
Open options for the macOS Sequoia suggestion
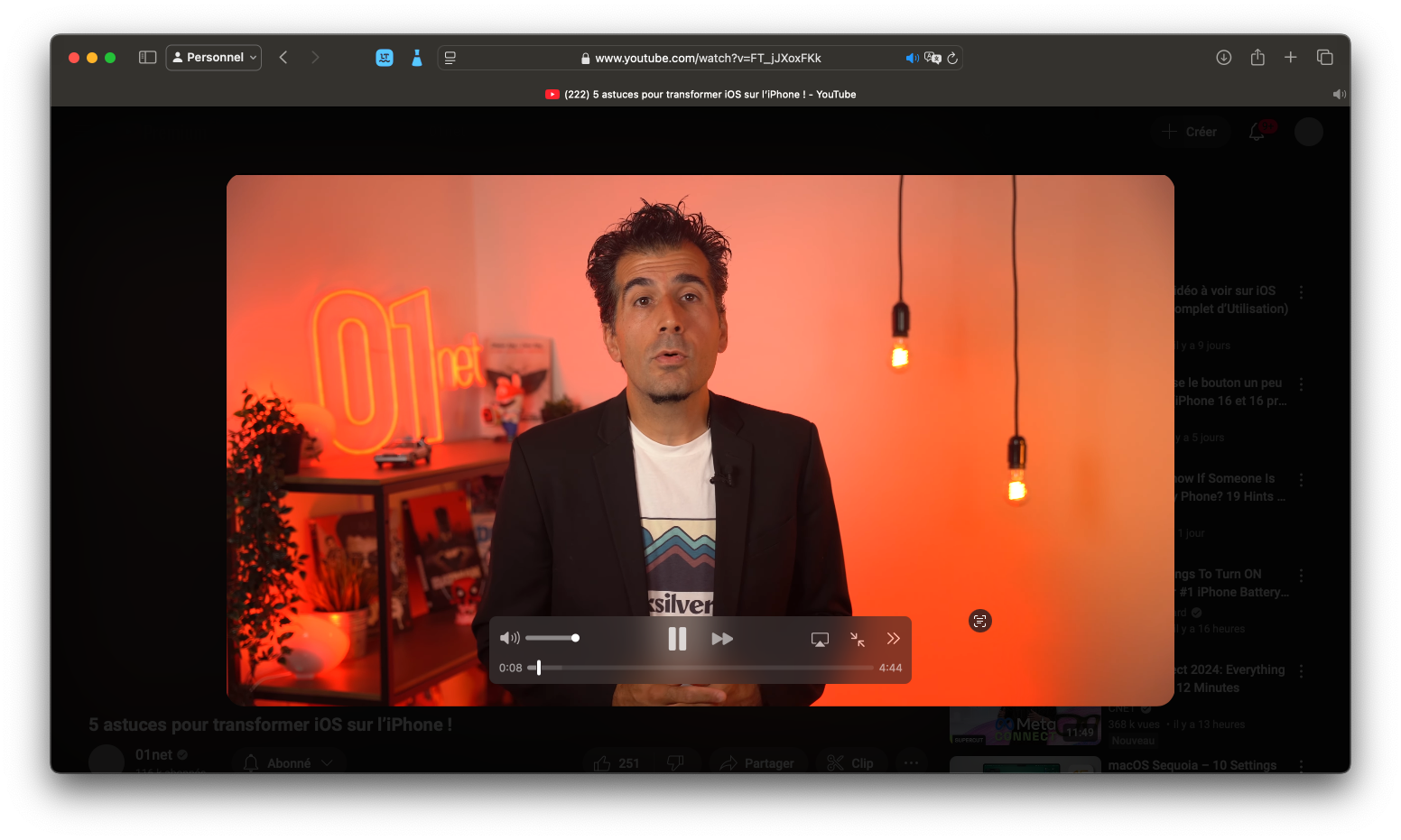[1301, 766]
